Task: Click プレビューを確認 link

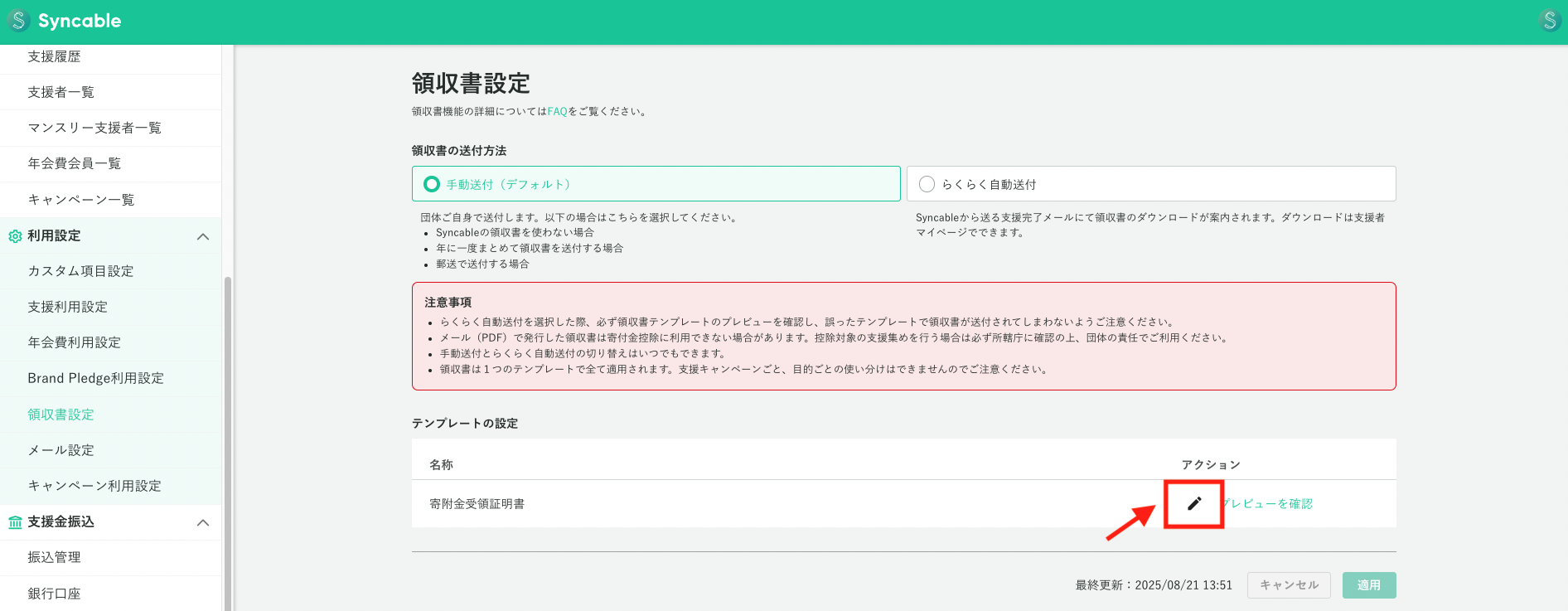Action: click(x=1270, y=503)
